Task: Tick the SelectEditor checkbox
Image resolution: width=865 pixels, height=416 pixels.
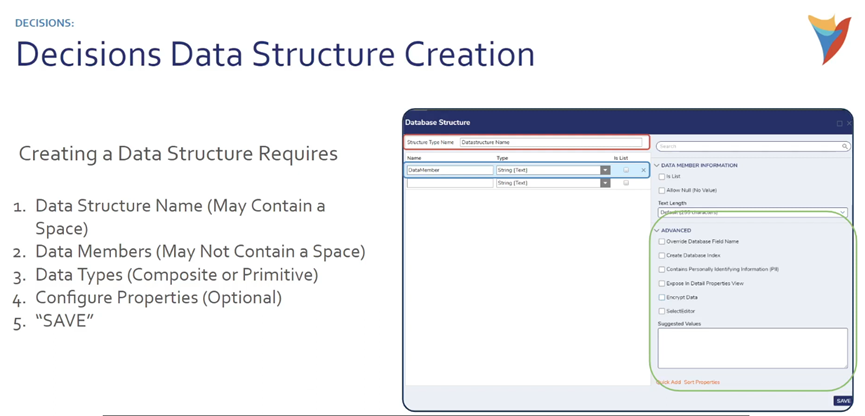Action: 662,311
